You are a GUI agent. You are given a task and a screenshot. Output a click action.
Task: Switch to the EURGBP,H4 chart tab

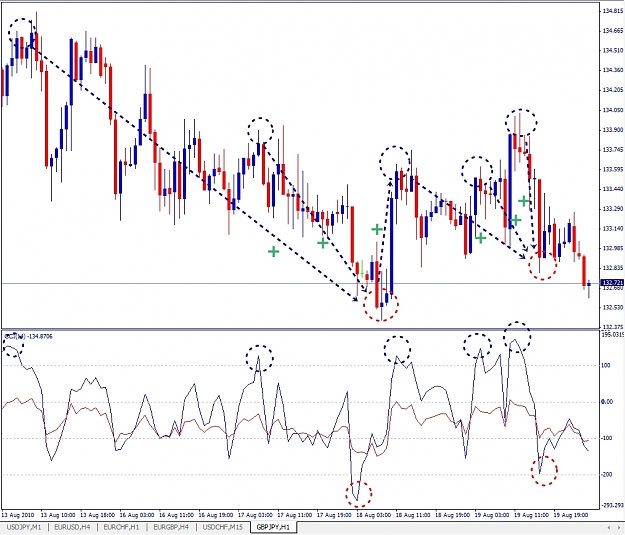point(171,527)
